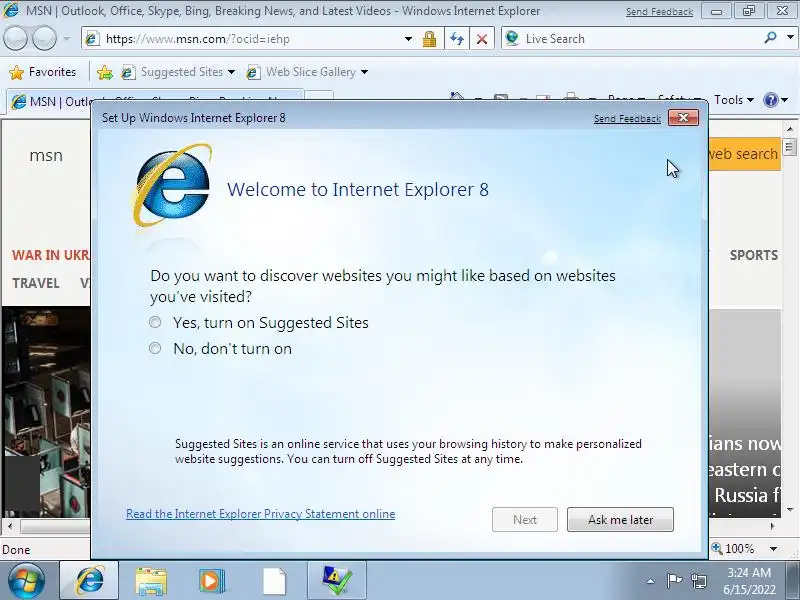Click the horizontal scrollbar right arrow
800x600 pixels.
[772, 526]
